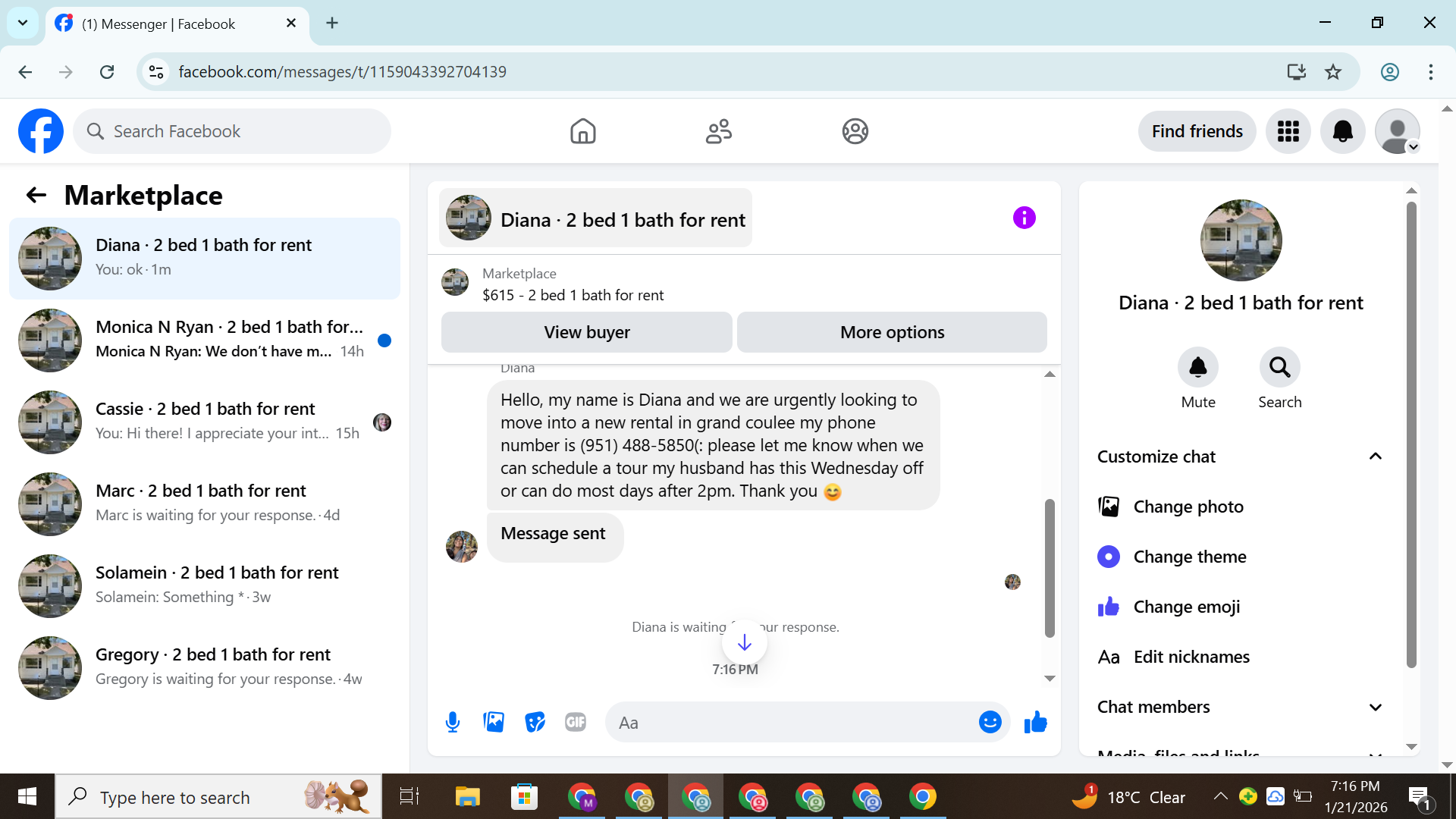The height and width of the screenshot is (819, 1456).
Task: Select the Change theme color option
Action: click(1189, 557)
